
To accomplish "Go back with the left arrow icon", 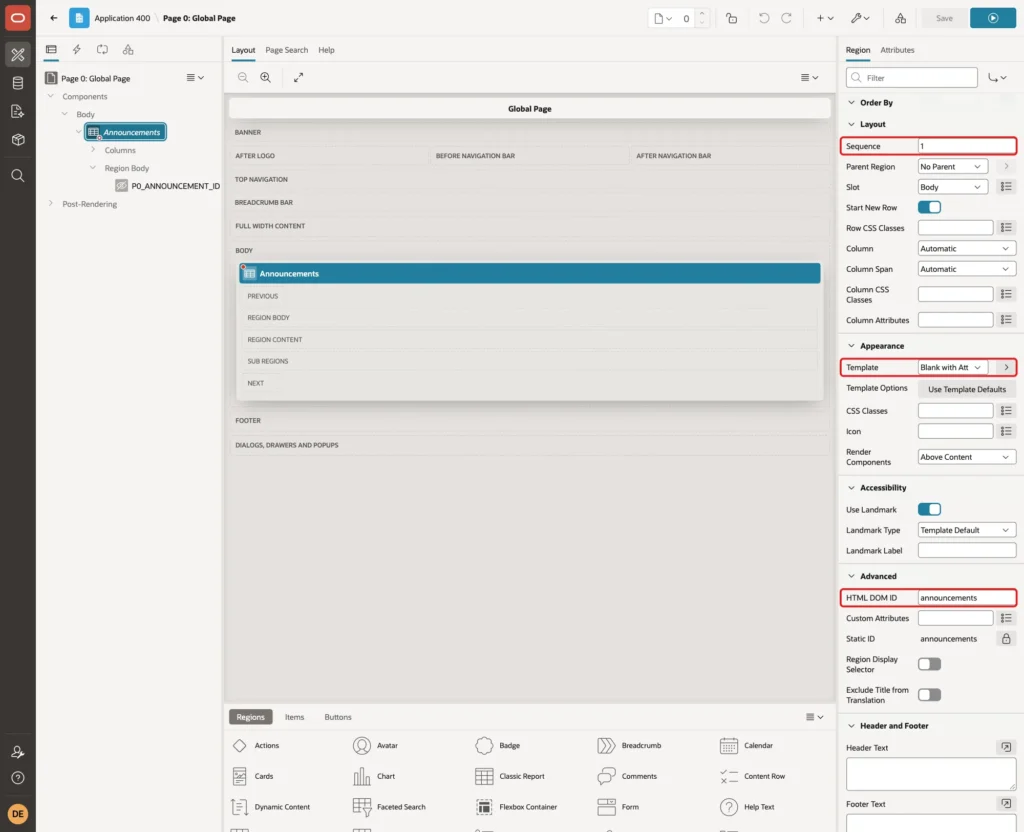I will coord(54,18).
